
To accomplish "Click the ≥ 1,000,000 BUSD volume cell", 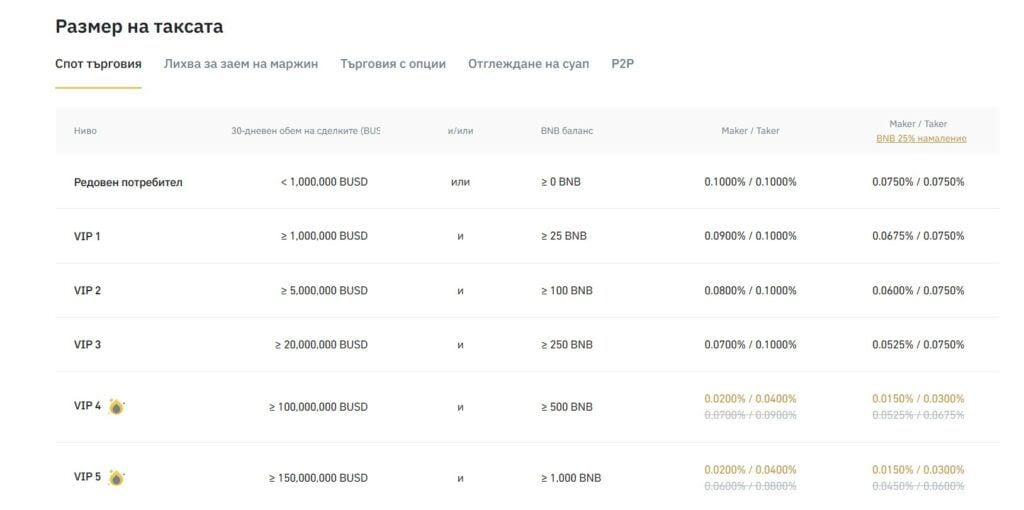I will coord(324,236).
